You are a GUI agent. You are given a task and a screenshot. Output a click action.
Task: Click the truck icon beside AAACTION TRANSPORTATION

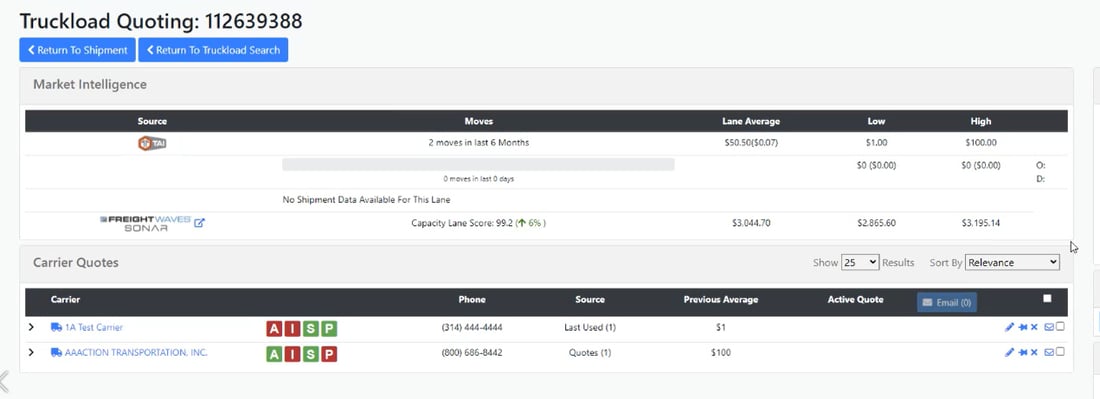point(56,353)
